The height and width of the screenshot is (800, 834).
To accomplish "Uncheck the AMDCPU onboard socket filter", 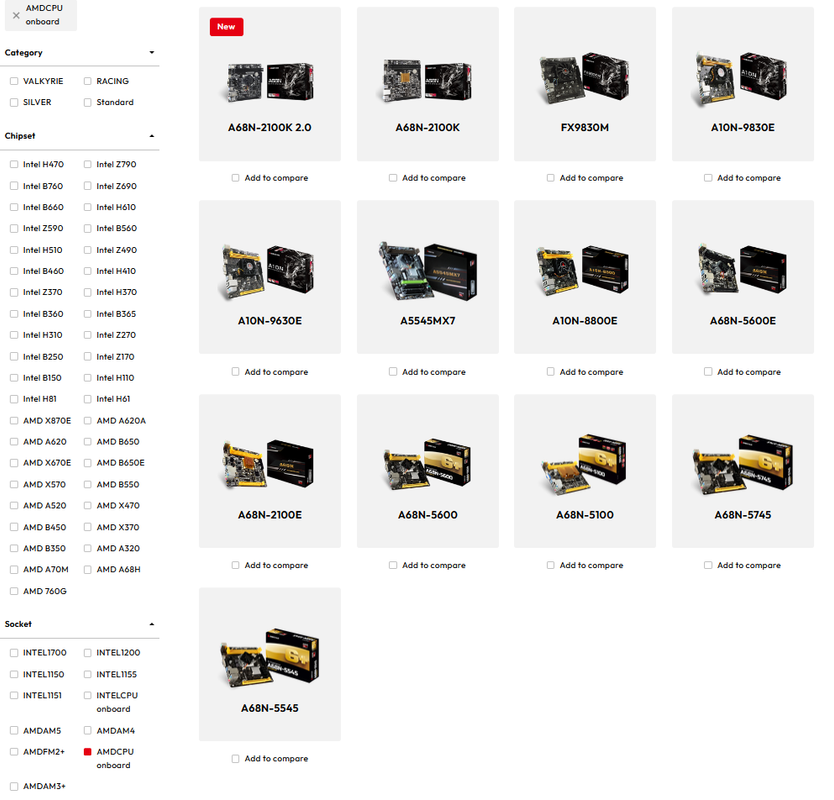I will 88,752.
